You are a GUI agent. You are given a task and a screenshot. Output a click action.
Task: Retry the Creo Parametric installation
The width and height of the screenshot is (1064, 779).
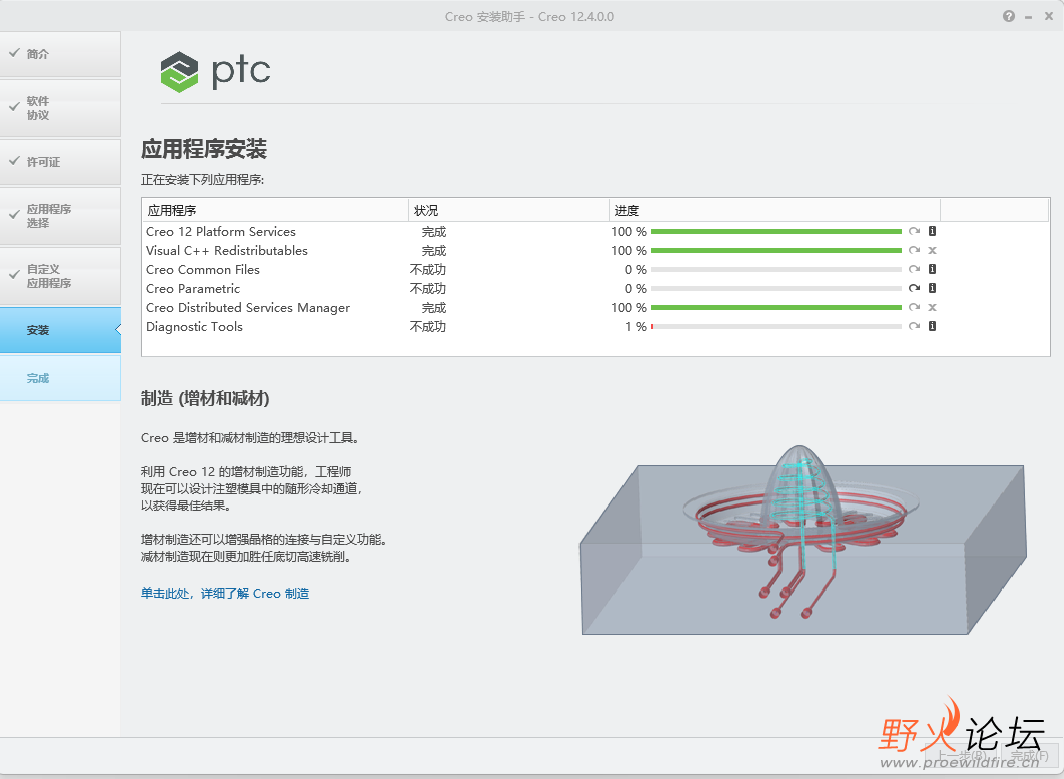[x=914, y=288]
